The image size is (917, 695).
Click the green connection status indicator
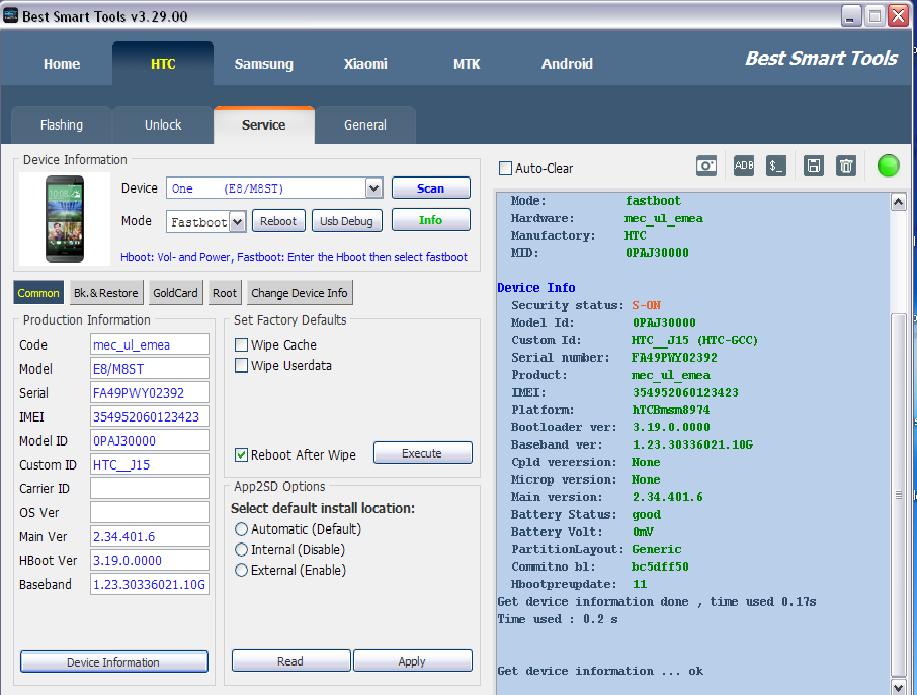coord(888,166)
